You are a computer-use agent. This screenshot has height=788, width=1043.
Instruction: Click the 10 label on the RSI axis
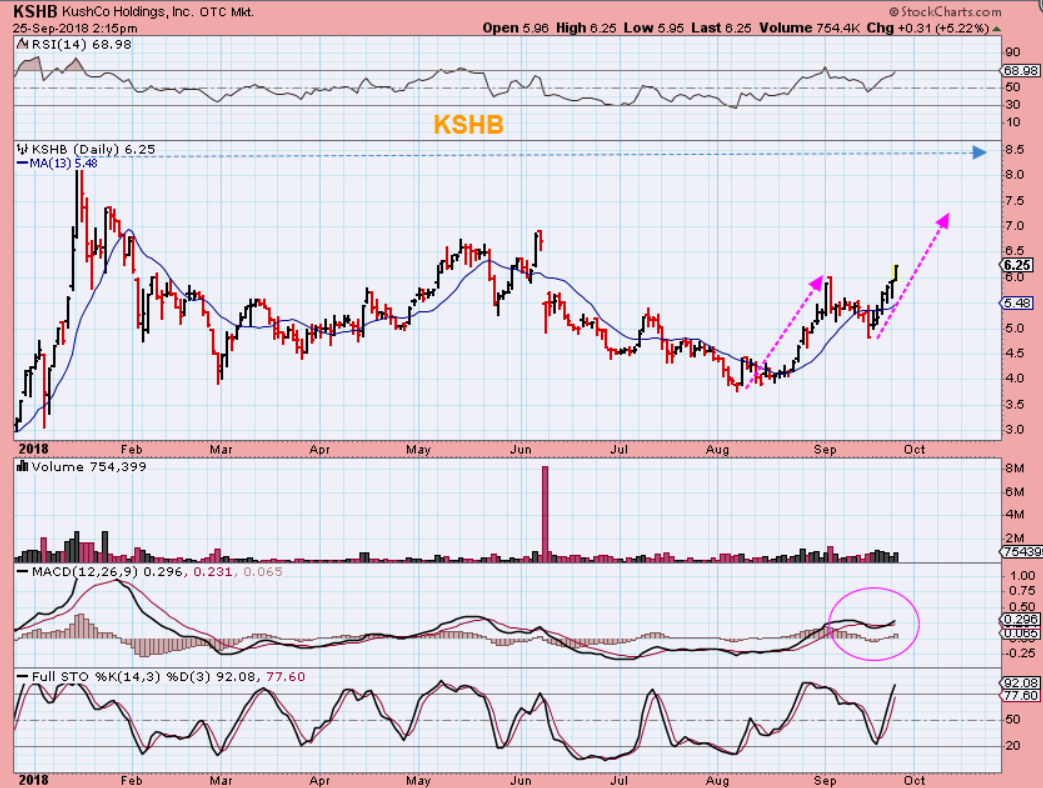point(1012,122)
